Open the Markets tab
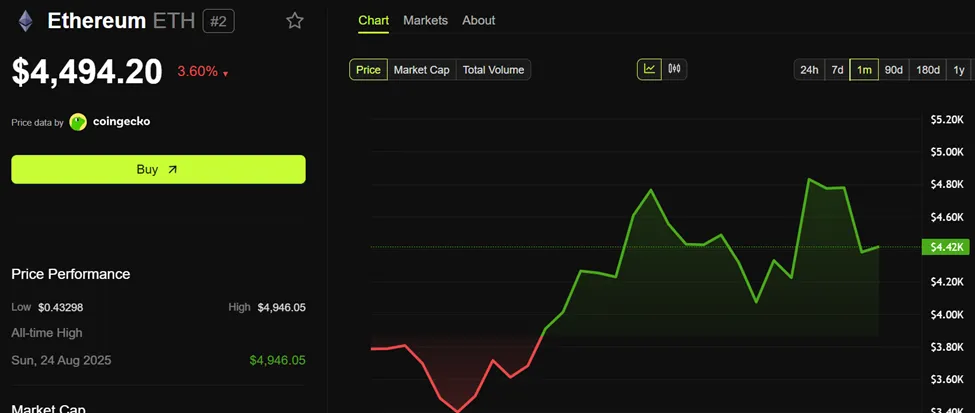The width and height of the screenshot is (975, 413). point(425,20)
